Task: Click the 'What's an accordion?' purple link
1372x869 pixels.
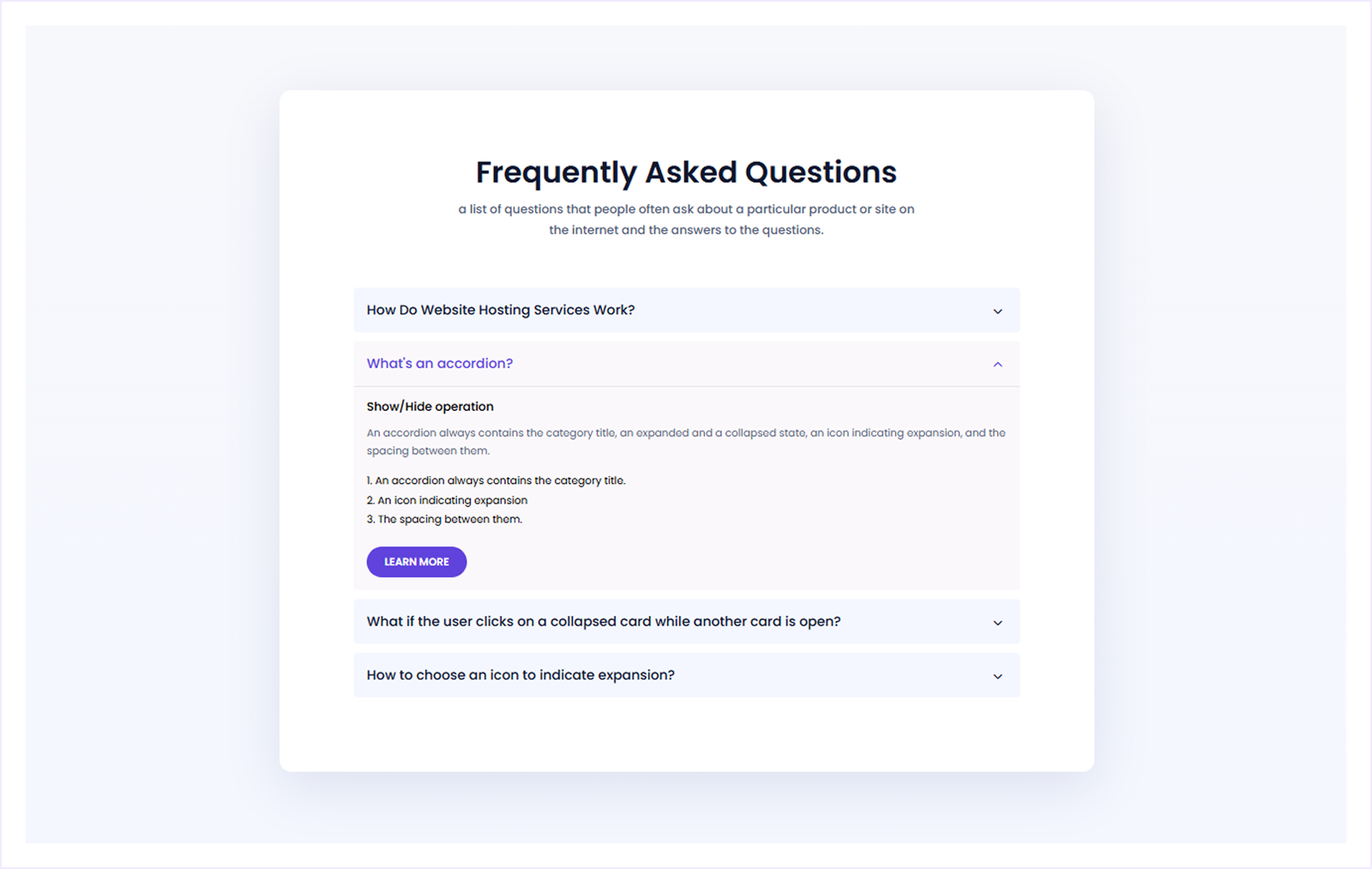Action: [x=439, y=363]
